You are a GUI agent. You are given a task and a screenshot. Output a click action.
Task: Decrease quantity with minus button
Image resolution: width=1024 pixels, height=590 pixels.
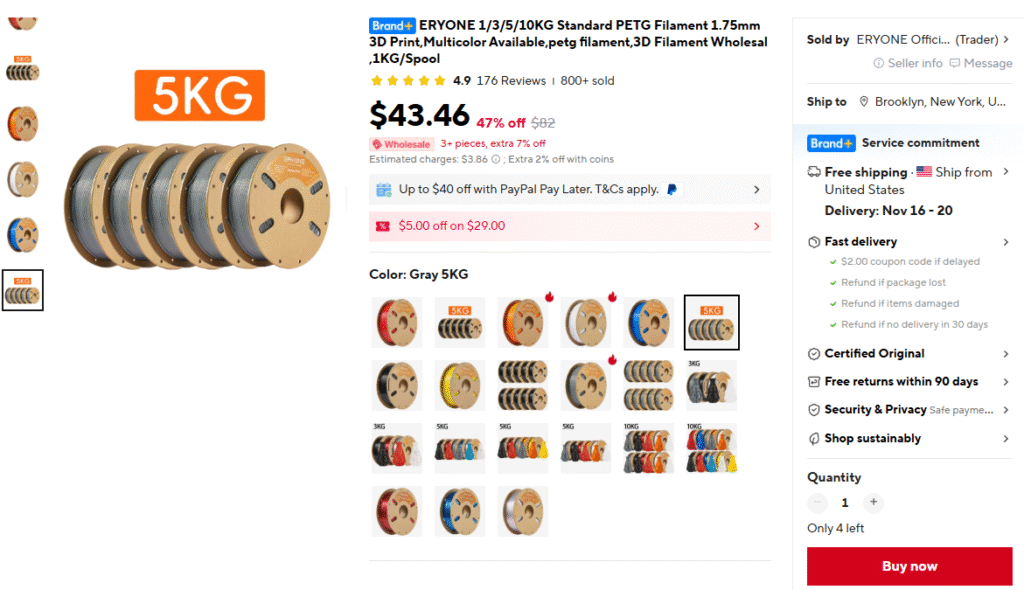click(x=817, y=502)
